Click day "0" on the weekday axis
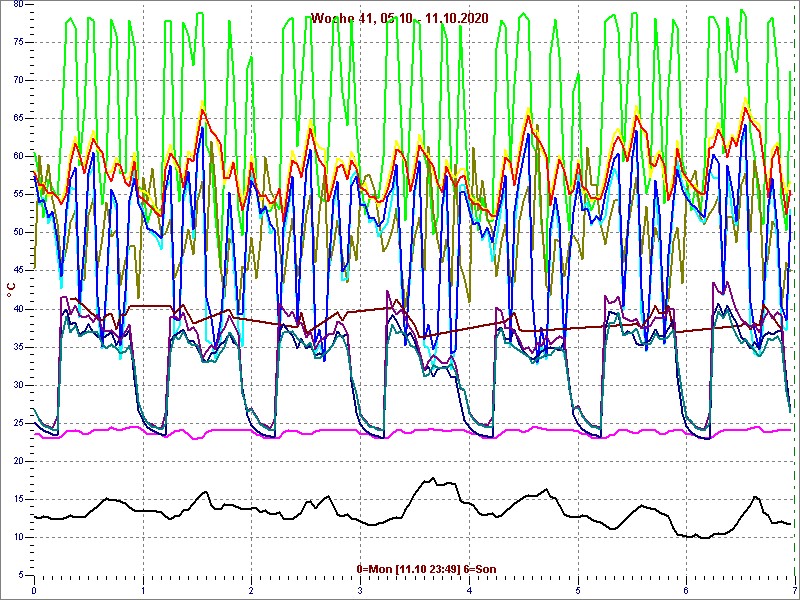 coord(34,591)
